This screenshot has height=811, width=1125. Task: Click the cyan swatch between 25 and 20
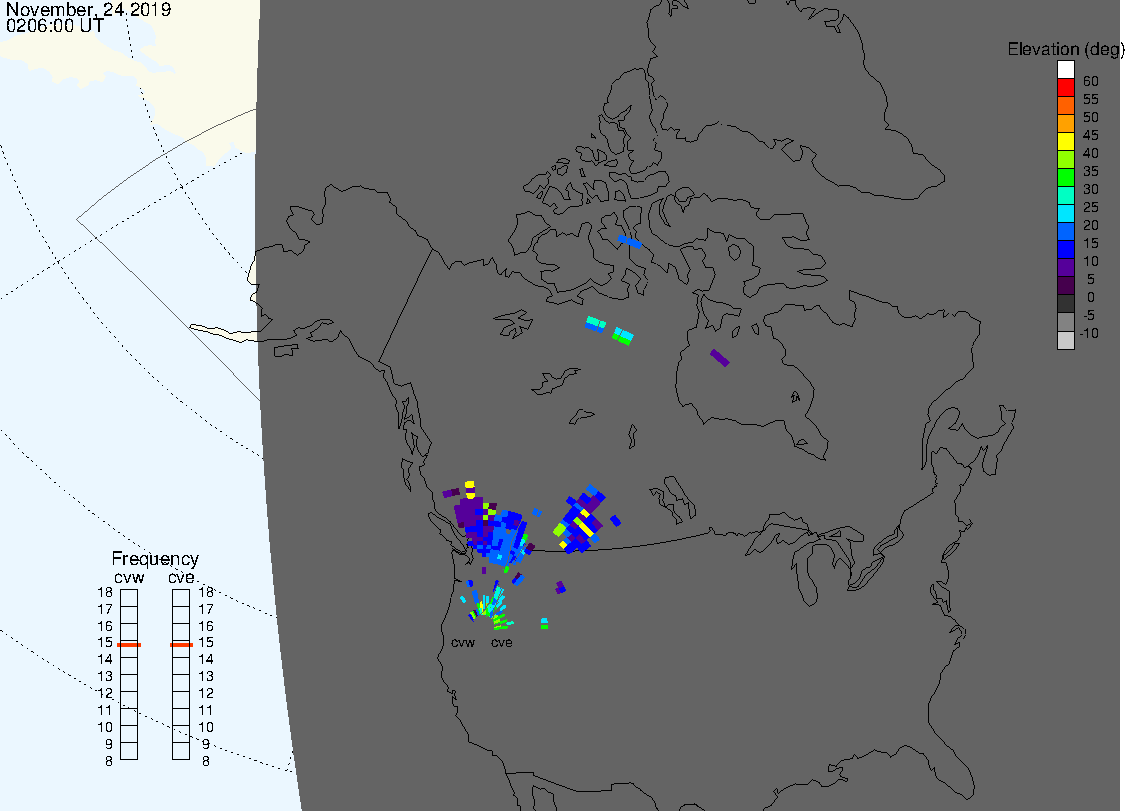(x=1065, y=213)
